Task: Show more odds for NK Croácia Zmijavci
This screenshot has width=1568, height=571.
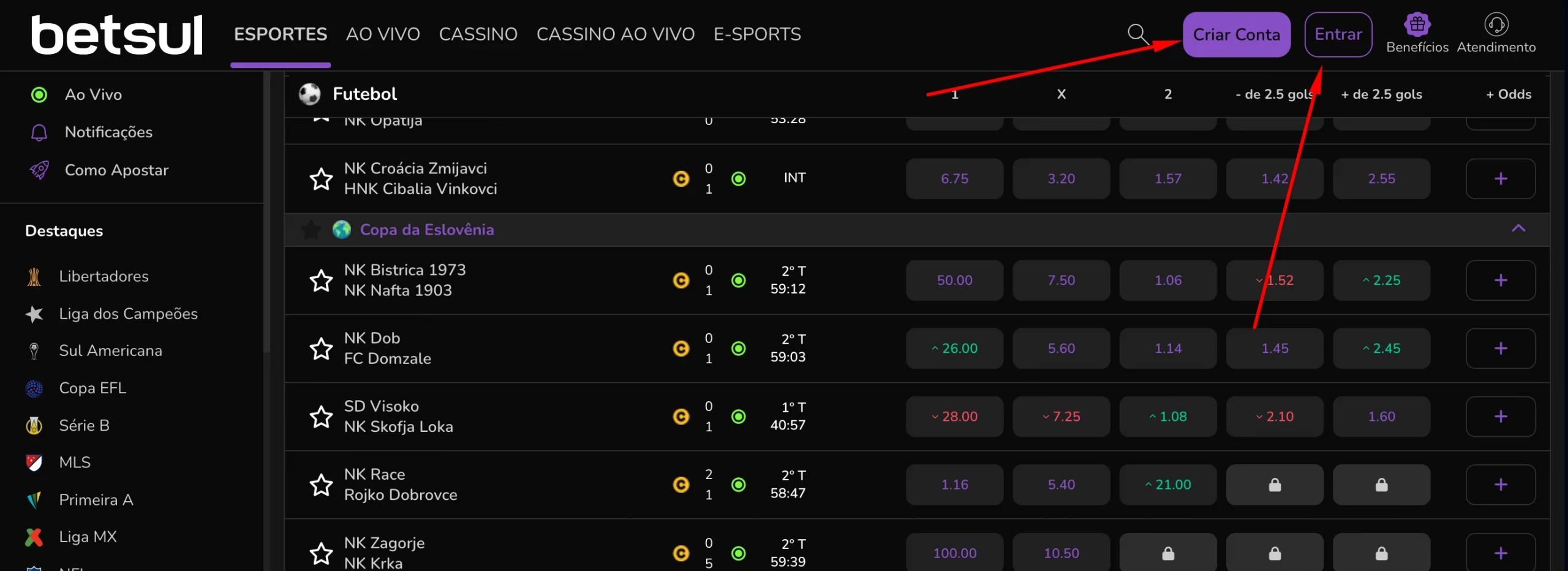Action: (1500, 179)
